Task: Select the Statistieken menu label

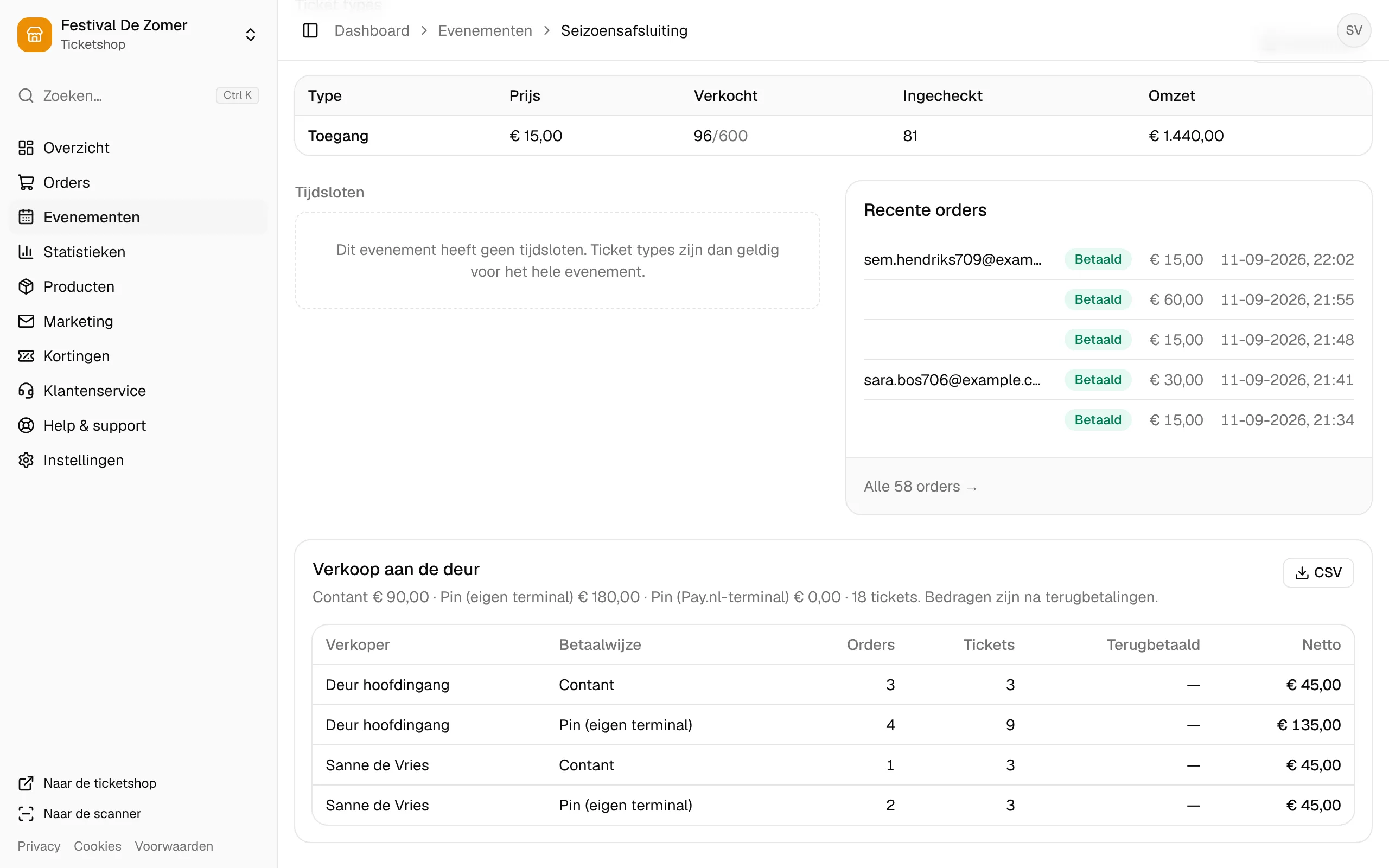Action: pyautogui.click(x=85, y=251)
